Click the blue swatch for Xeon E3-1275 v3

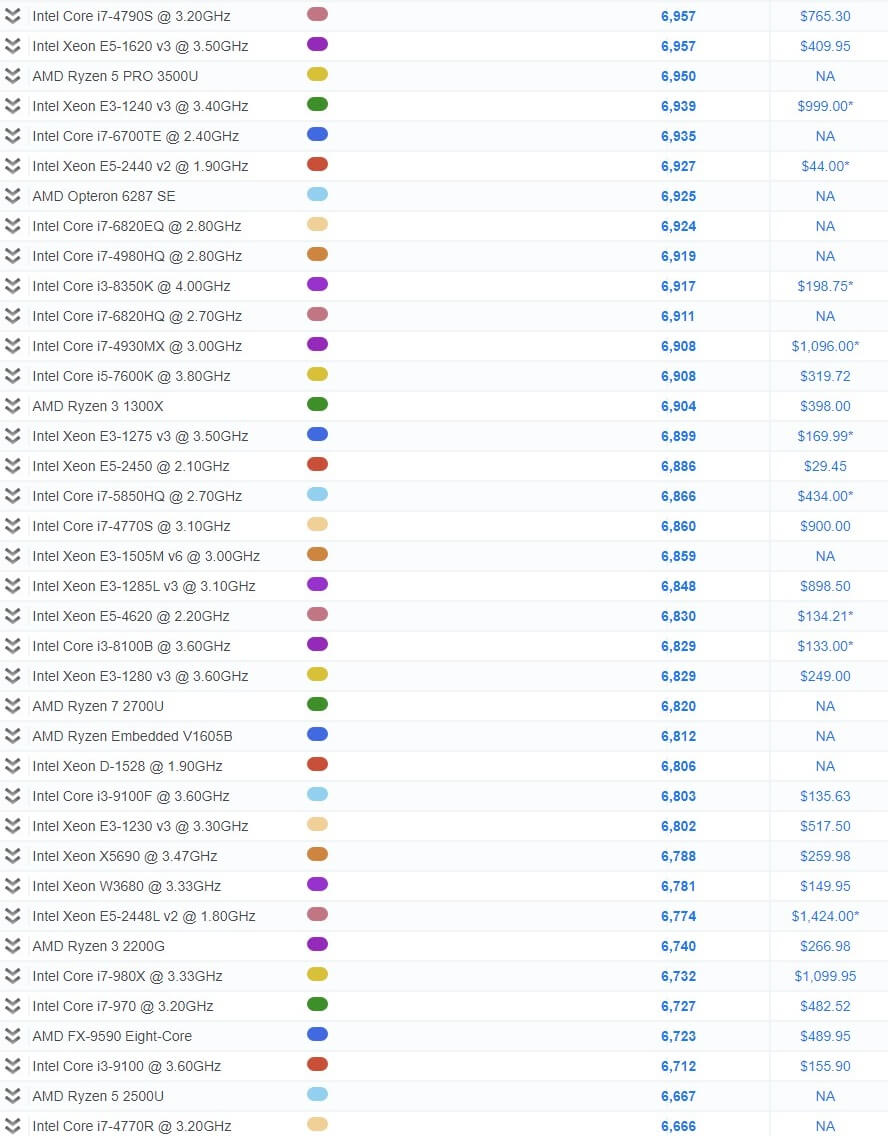317,435
